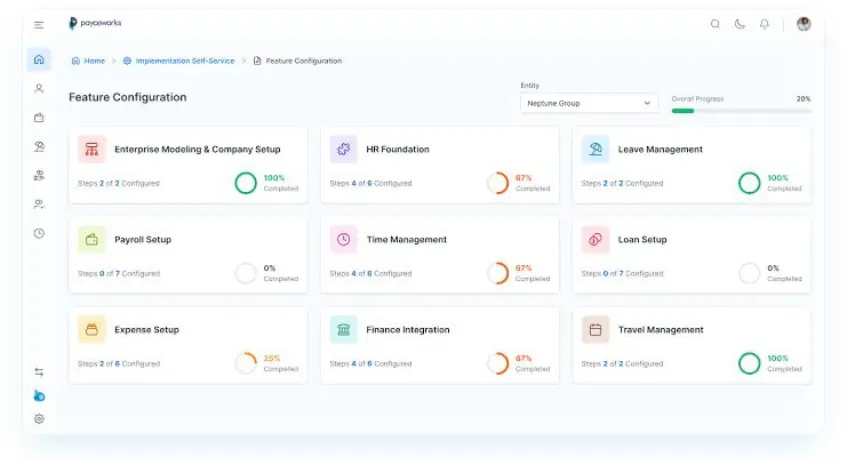This screenshot has height=460, width=847.
Task: Click Loan Setup 0% progress ring
Action: pyautogui.click(x=749, y=273)
